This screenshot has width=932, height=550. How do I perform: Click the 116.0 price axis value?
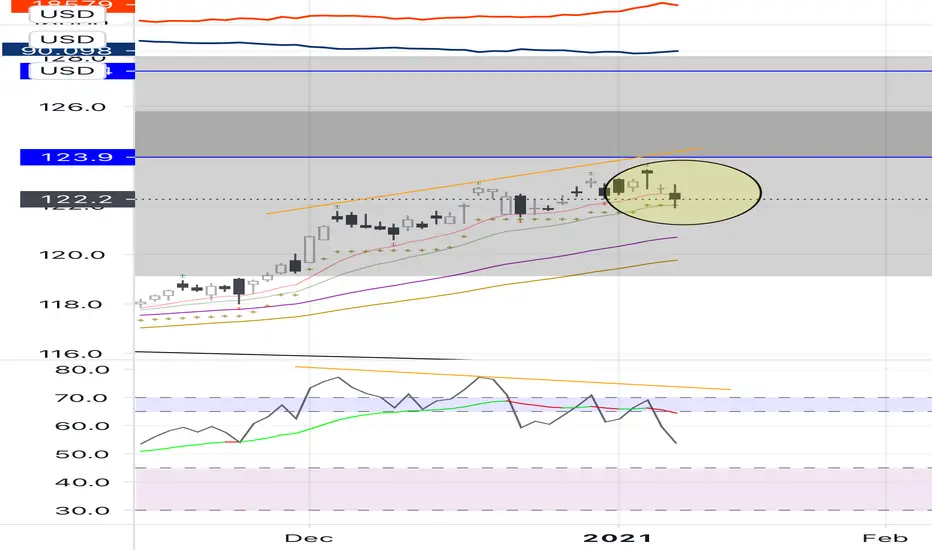(x=72, y=354)
